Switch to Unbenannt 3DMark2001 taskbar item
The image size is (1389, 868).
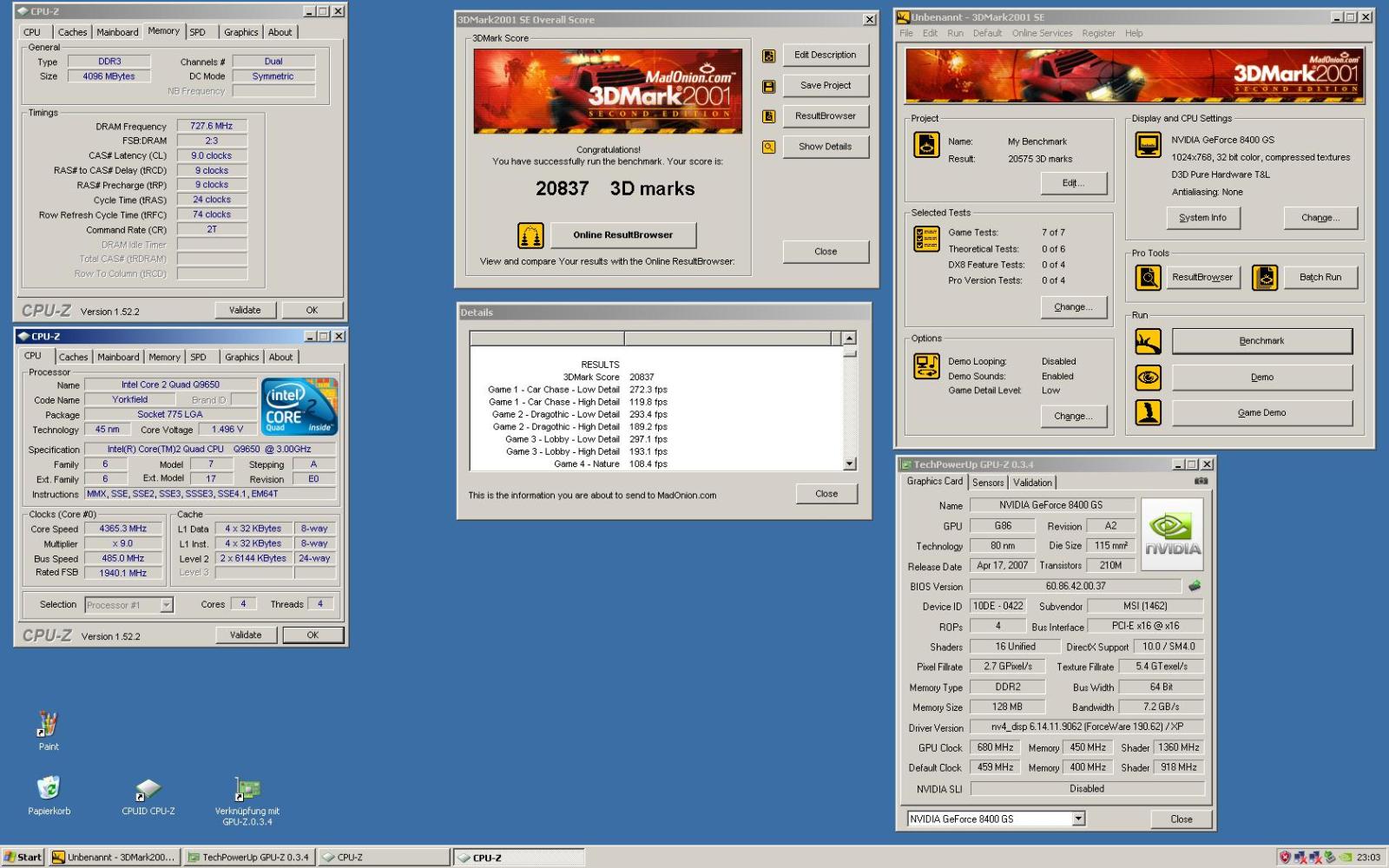[115, 857]
